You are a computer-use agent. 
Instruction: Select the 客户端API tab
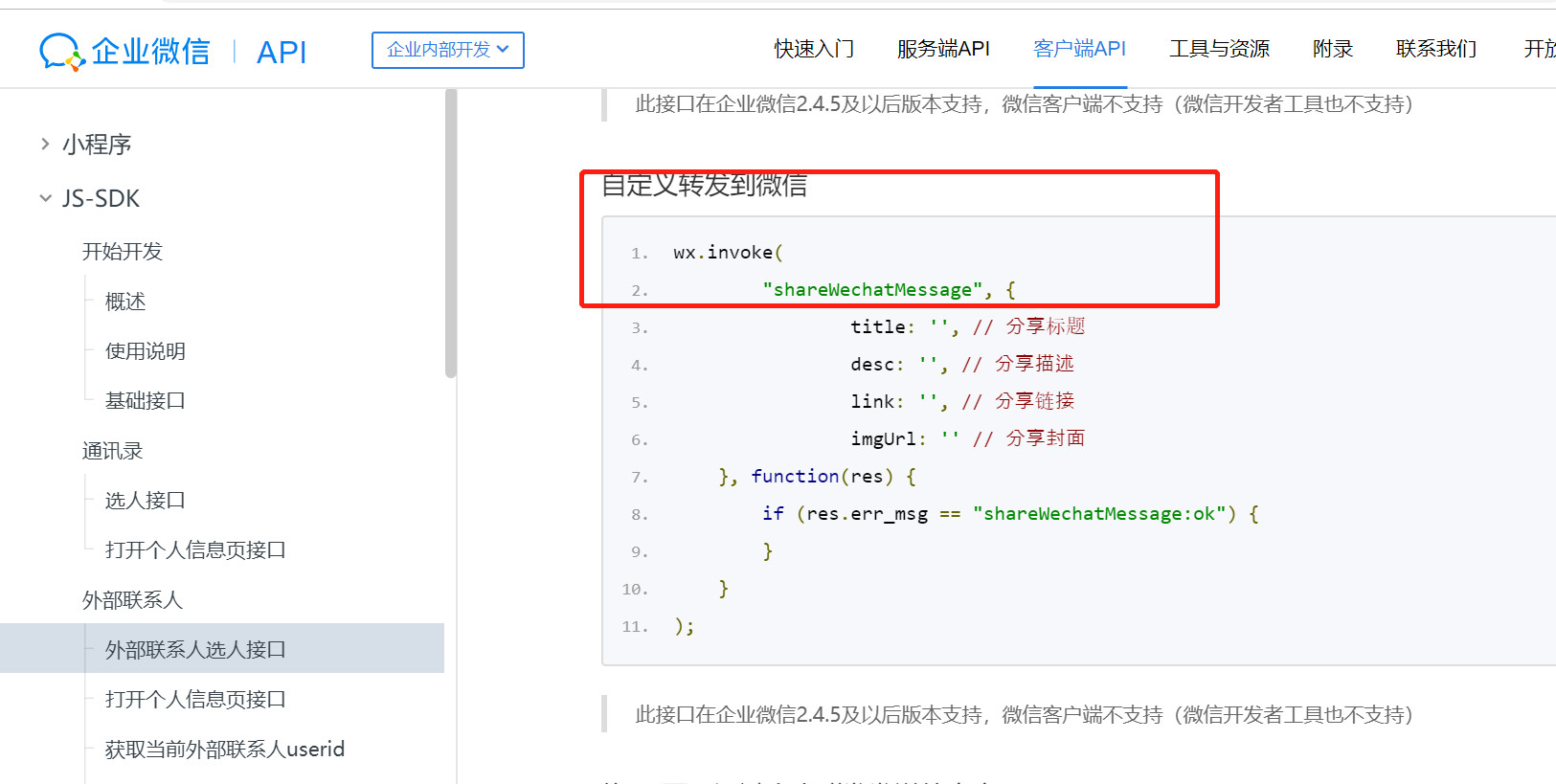tap(1079, 49)
